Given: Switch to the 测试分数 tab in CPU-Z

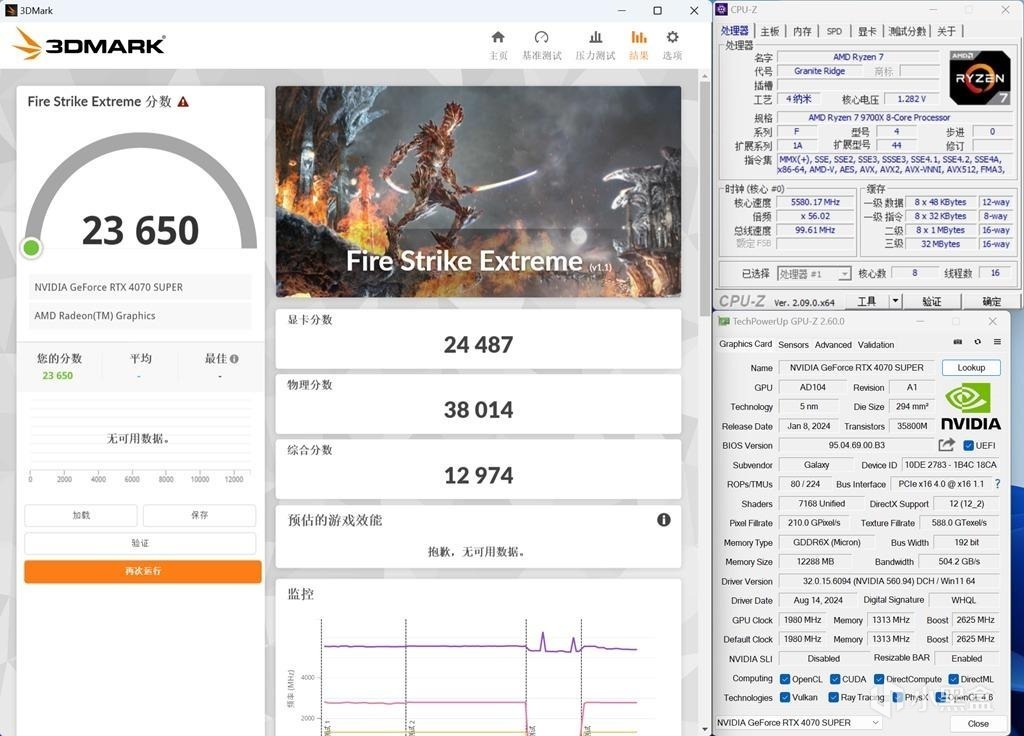Looking at the screenshot, I should 907,31.
